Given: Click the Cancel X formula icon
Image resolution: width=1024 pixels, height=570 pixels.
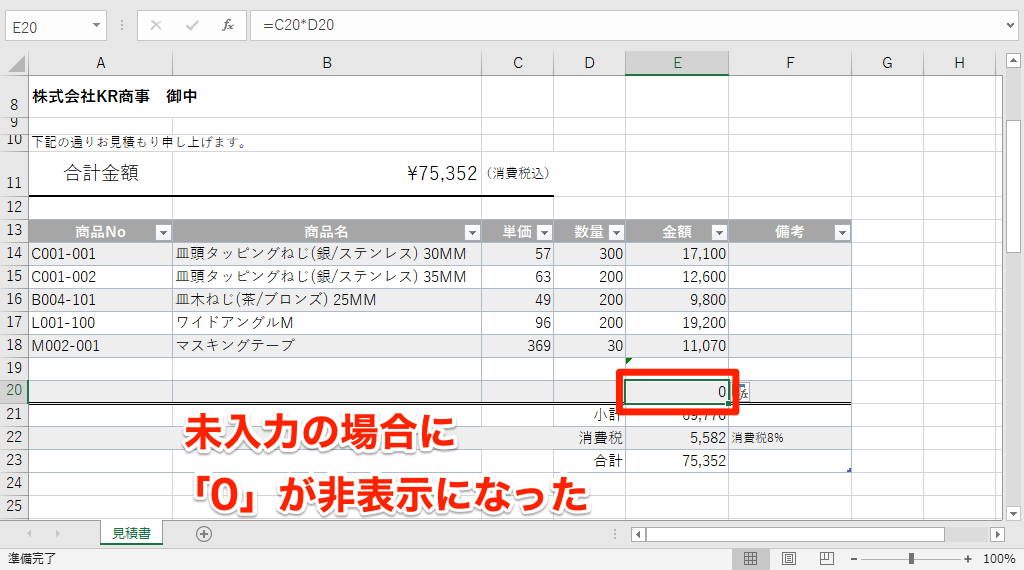Looking at the screenshot, I should point(155,25).
